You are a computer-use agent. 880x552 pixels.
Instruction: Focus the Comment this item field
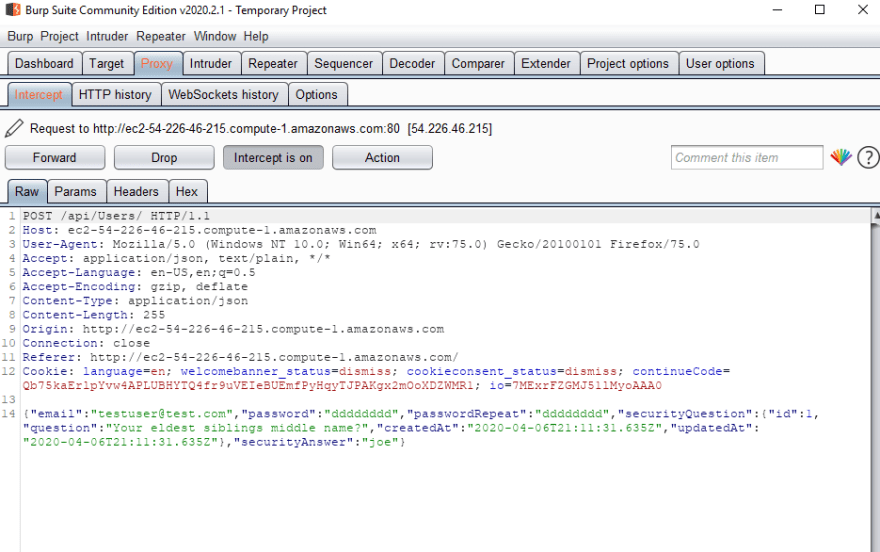click(747, 158)
